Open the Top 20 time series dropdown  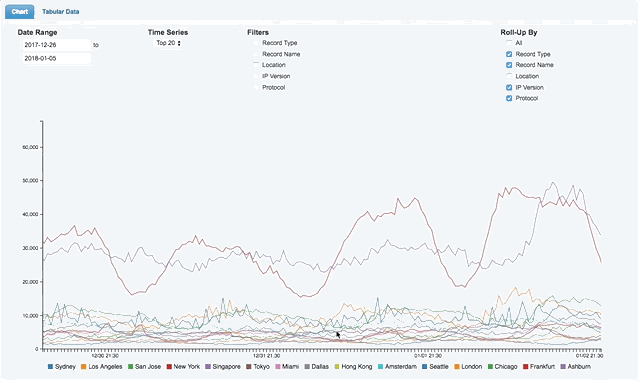(x=168, y=43)
